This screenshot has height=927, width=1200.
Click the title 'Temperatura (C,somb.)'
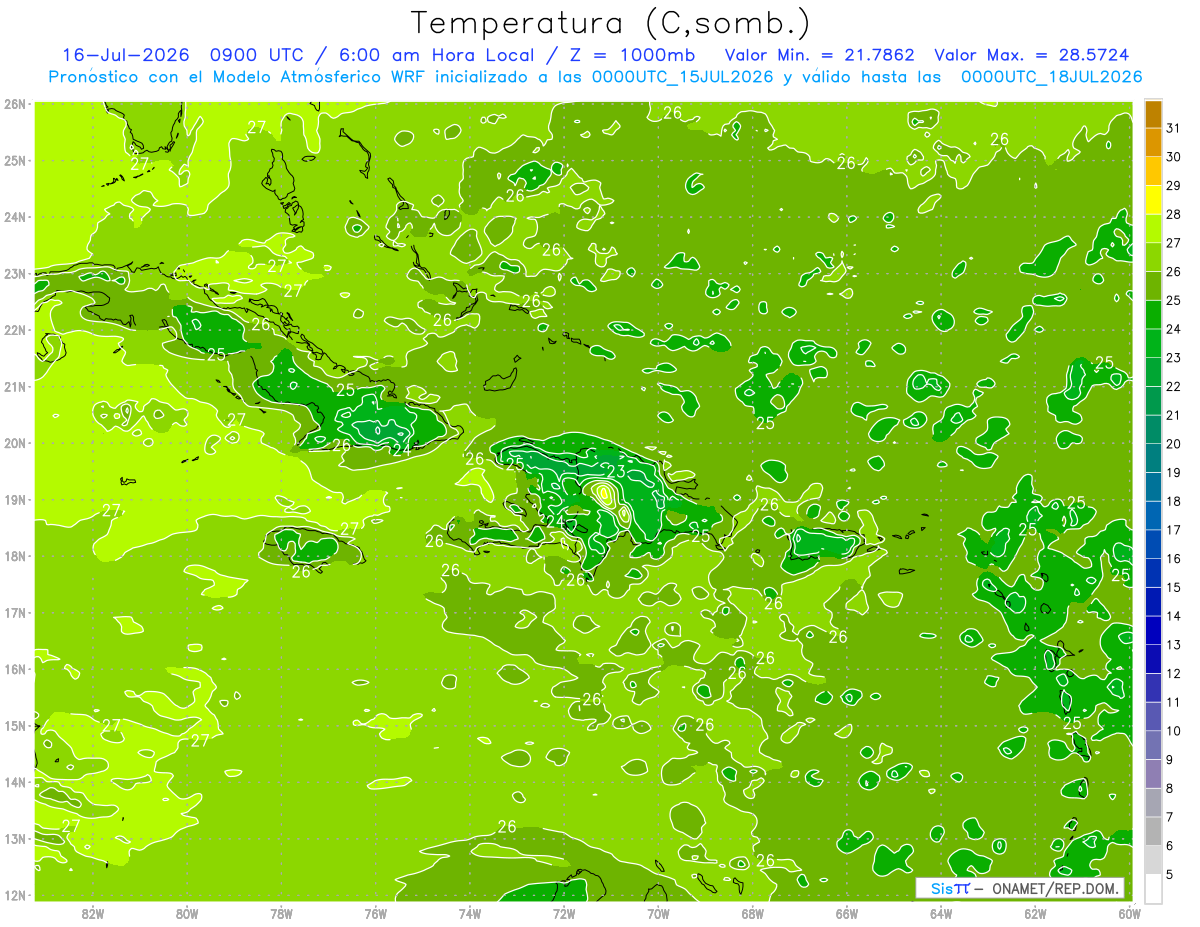tap(611, 24)
